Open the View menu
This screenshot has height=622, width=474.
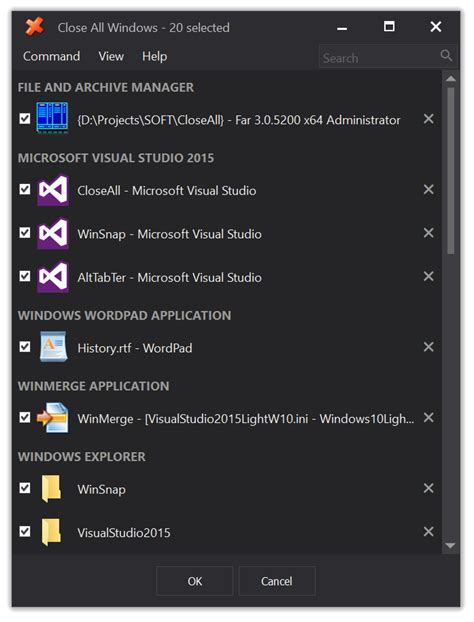[x=111, y=56]
